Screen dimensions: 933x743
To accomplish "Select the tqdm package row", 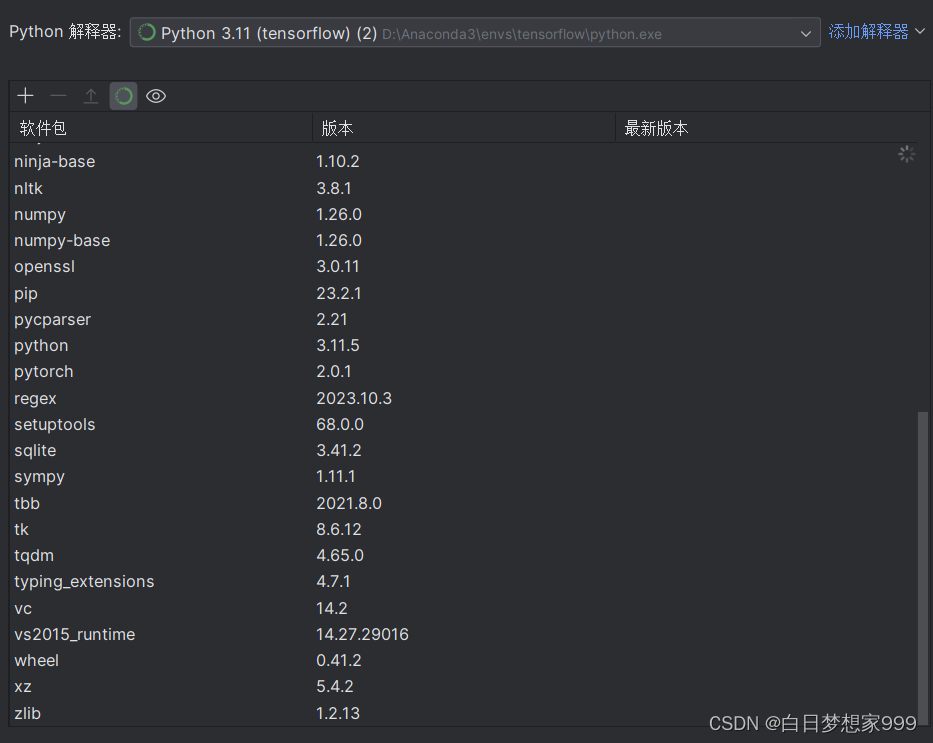I will [464, 555].
